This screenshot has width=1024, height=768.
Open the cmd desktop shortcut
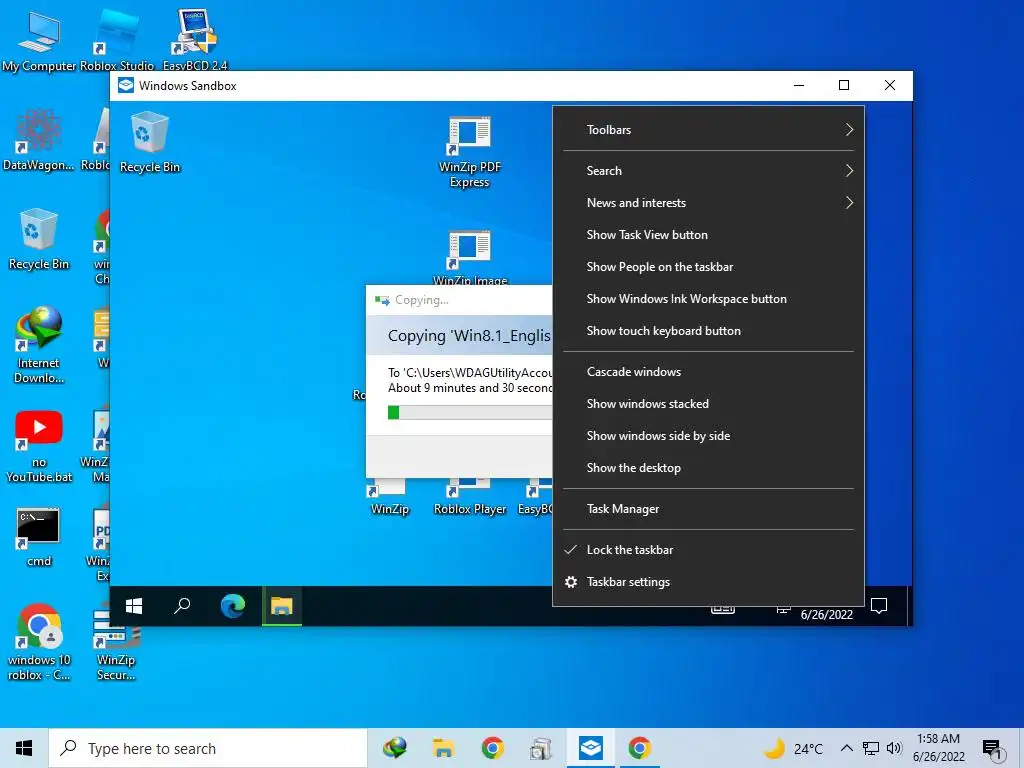(x=39, y=537)
